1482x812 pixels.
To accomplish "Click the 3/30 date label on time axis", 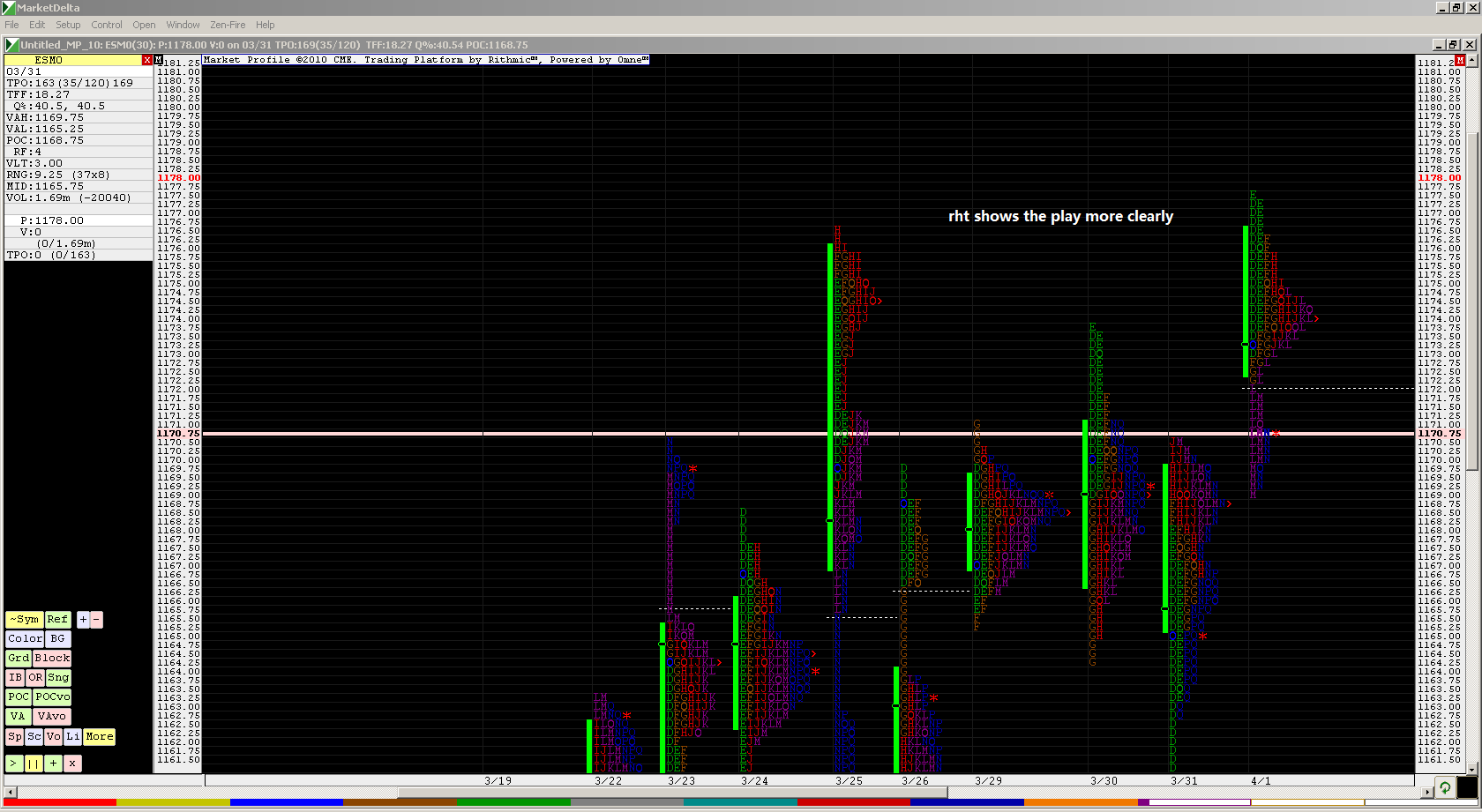I will coord(1104,781).
